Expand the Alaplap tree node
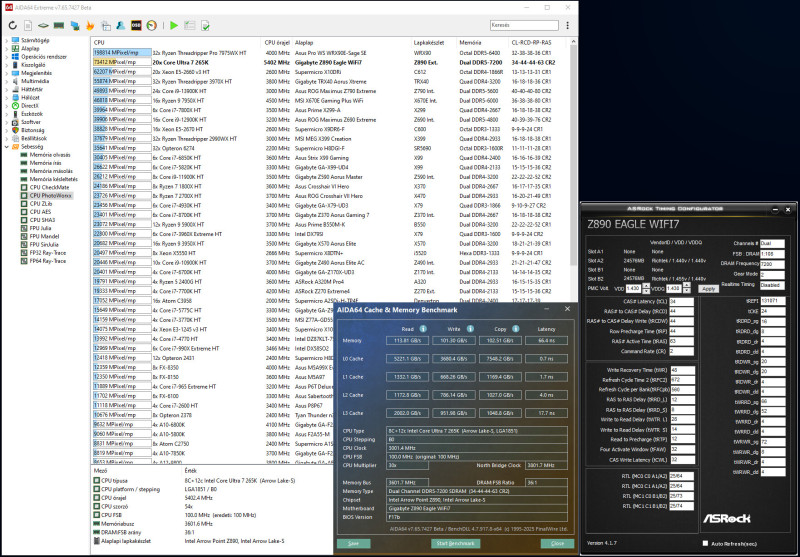This screenshot has height=557, width=800. [5, 48]
